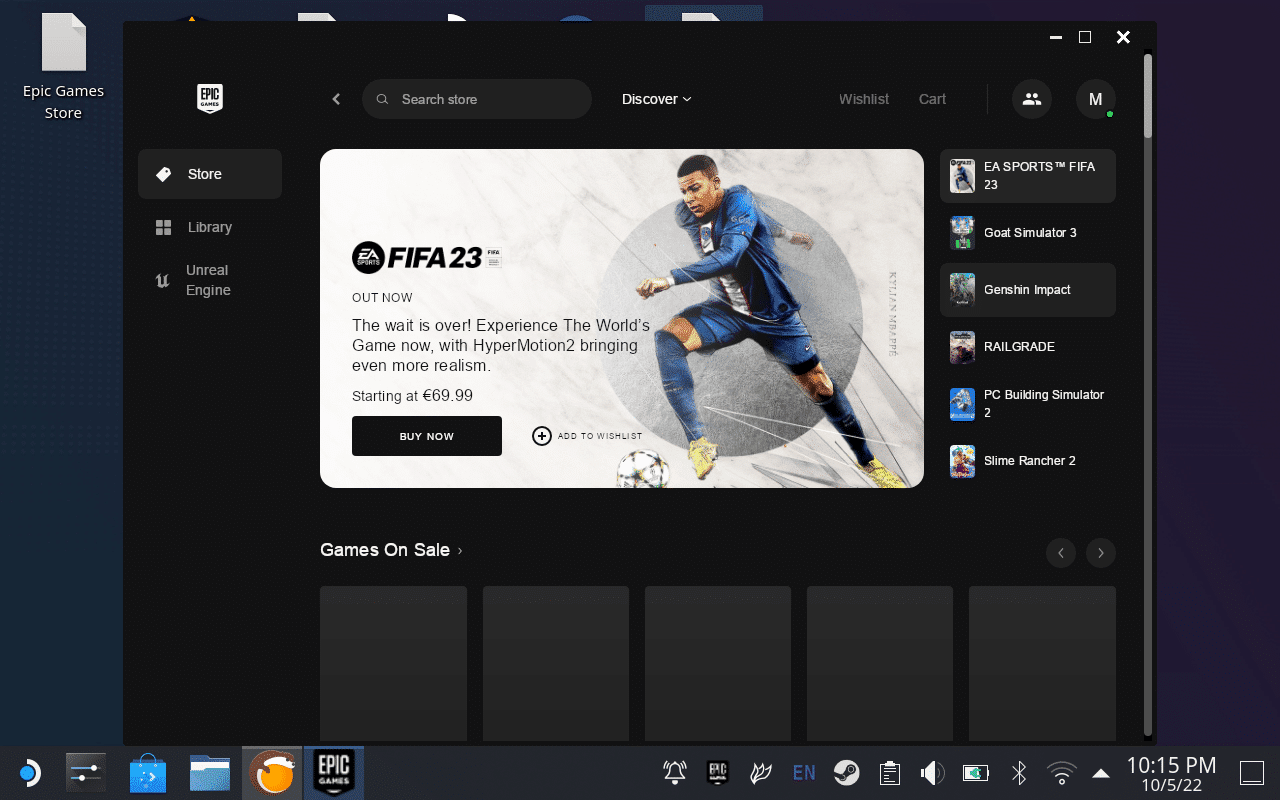Open clipboard tray icon
Screen dimensions: 1280x800
(x=889, y=772)
